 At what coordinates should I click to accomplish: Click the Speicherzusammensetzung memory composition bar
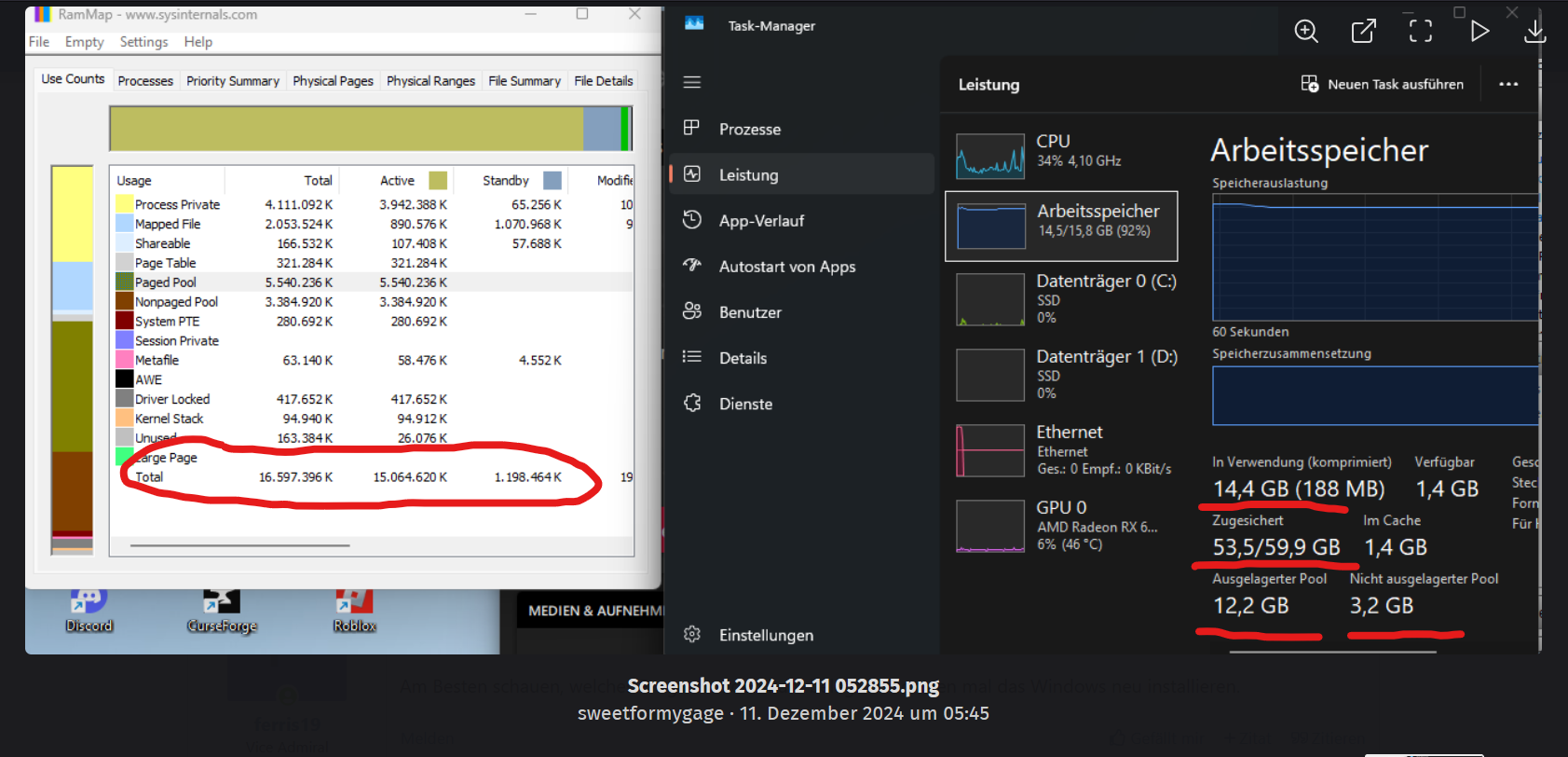(1374, 395)
